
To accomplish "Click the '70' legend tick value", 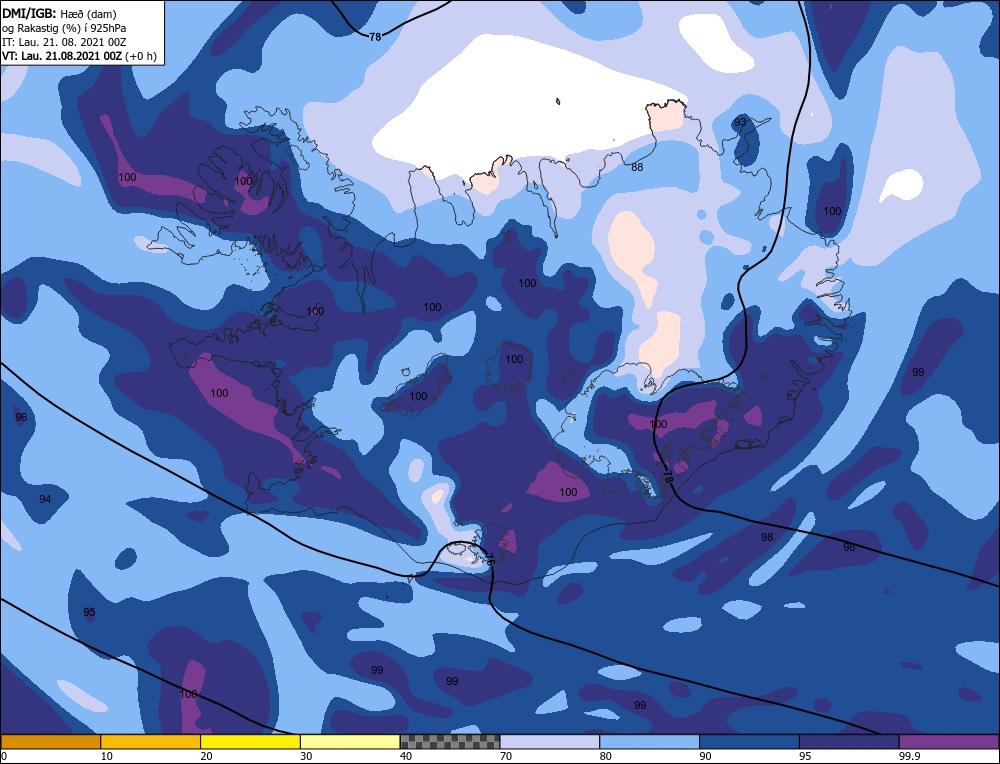I will [x=506, y=756].
